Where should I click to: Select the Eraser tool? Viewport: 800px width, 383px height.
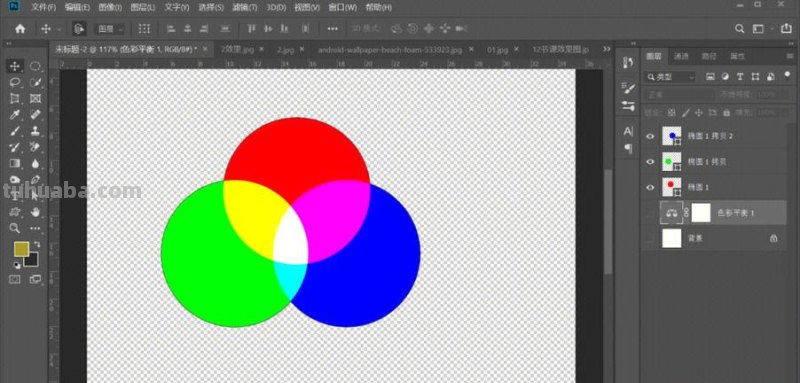point(35,147)
